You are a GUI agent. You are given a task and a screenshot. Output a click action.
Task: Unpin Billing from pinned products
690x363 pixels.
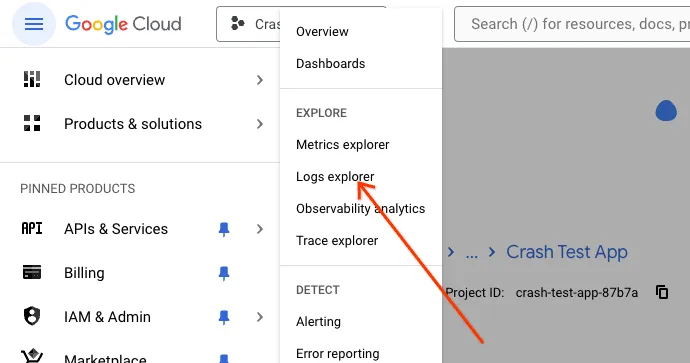pyautogui.click(x=224, y=273)
